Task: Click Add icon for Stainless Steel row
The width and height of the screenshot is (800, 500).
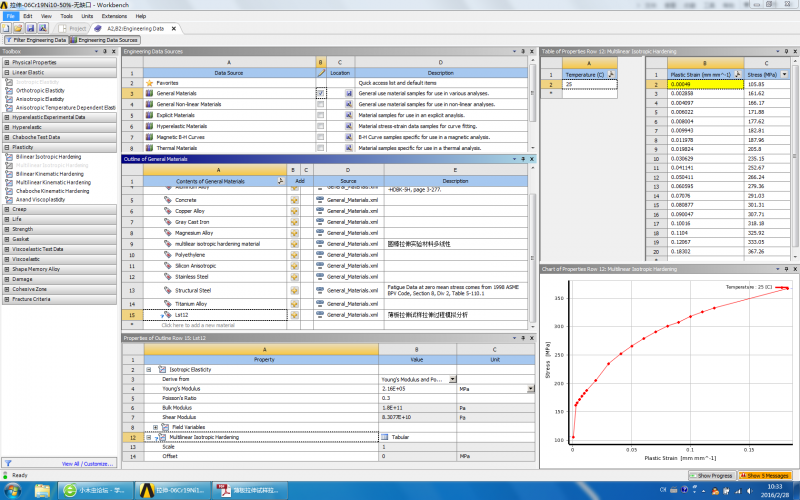Action: (x=294, y=276)
